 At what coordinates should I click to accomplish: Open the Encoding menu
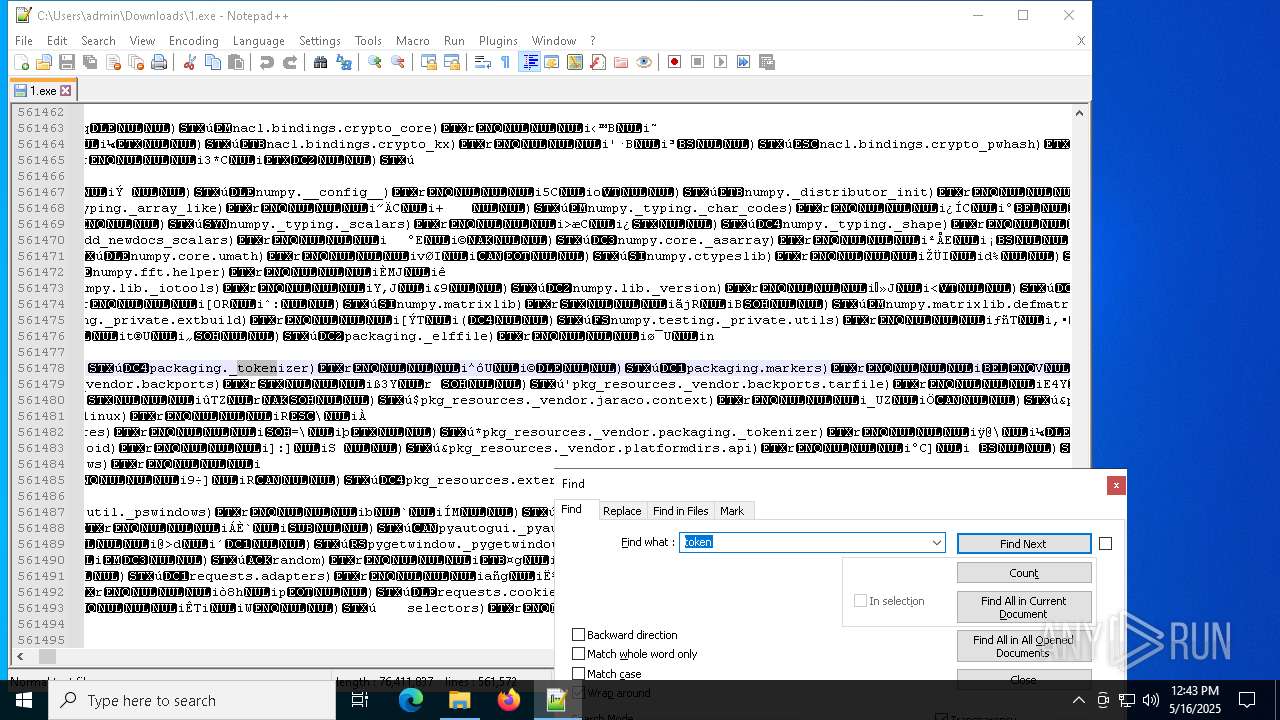tap(193, 41)
